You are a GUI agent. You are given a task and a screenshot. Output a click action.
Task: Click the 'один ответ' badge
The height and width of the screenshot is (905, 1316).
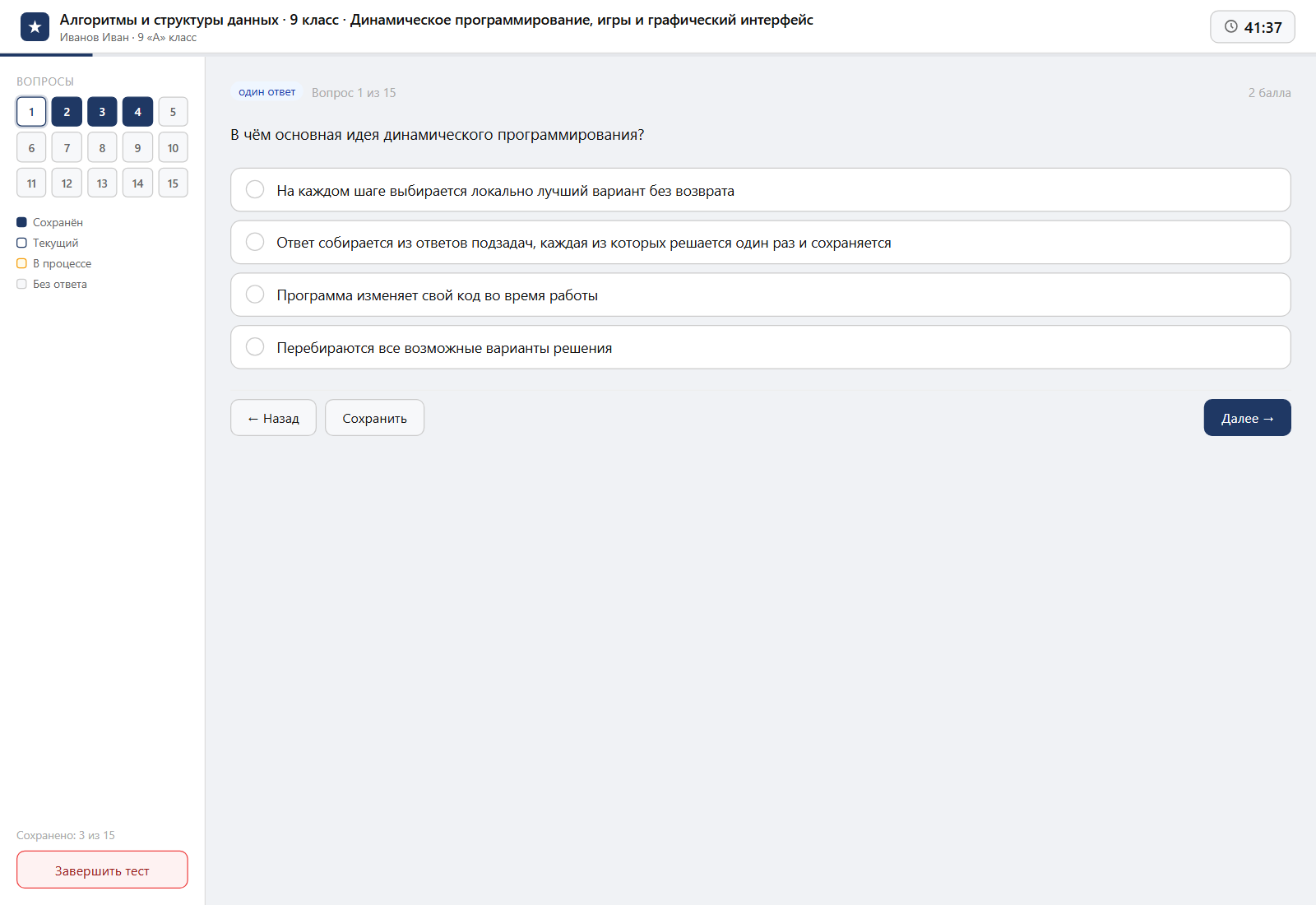[x=266, y=92]
